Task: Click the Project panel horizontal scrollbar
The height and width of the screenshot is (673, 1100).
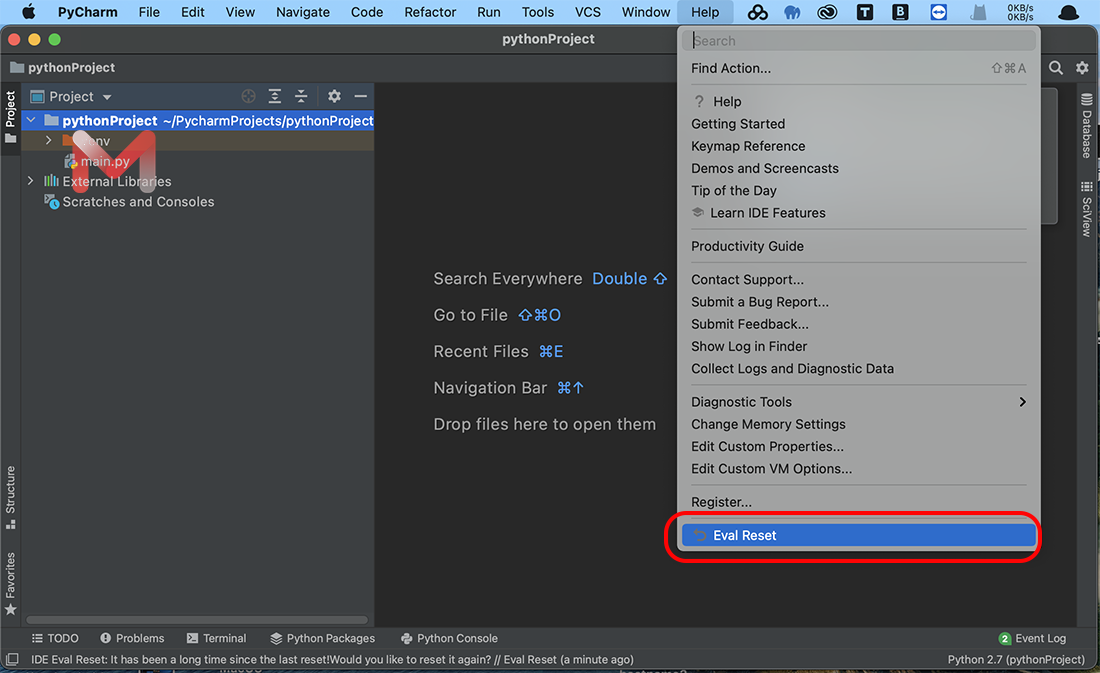Action: click(197, 620)
